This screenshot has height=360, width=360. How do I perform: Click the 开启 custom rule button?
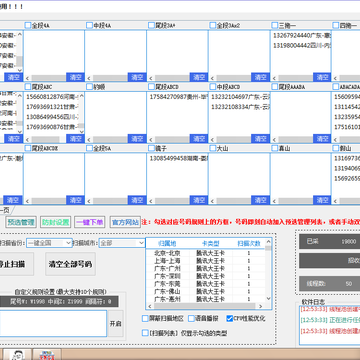pos(115,324)
